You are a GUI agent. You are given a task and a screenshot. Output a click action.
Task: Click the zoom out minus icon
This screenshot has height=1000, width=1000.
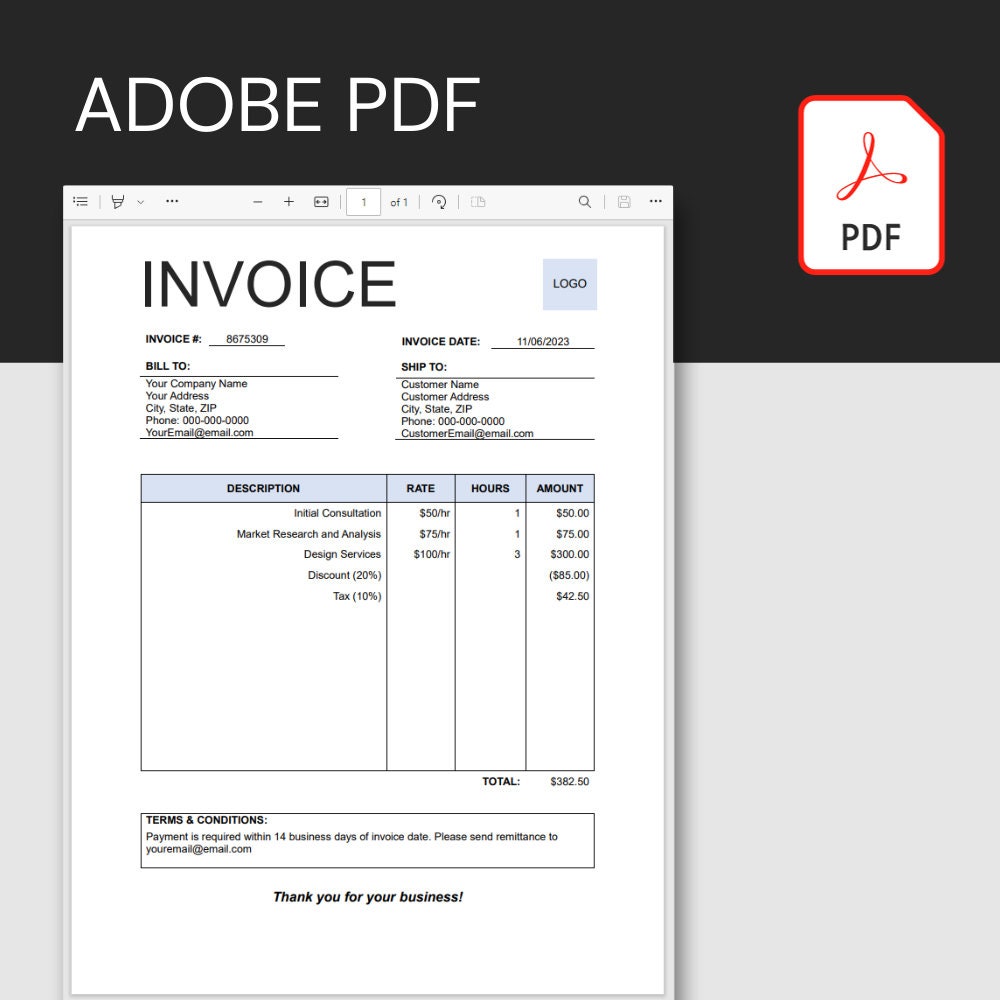point(258,201)
